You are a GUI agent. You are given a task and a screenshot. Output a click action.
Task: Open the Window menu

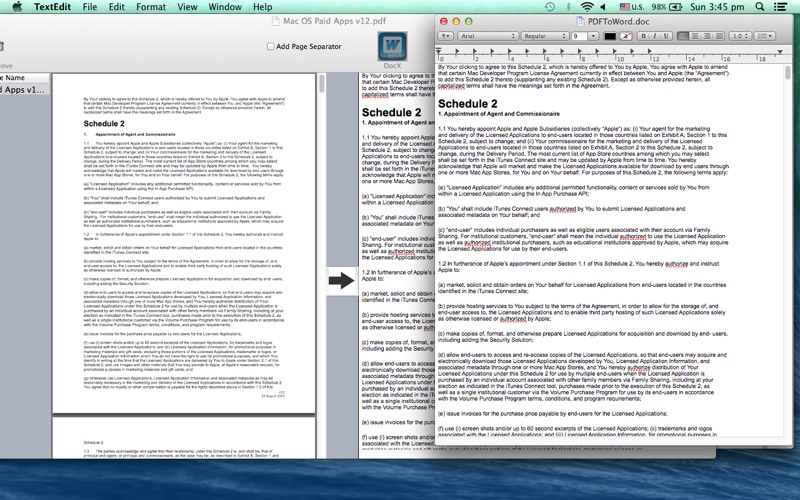coord(225,7)
